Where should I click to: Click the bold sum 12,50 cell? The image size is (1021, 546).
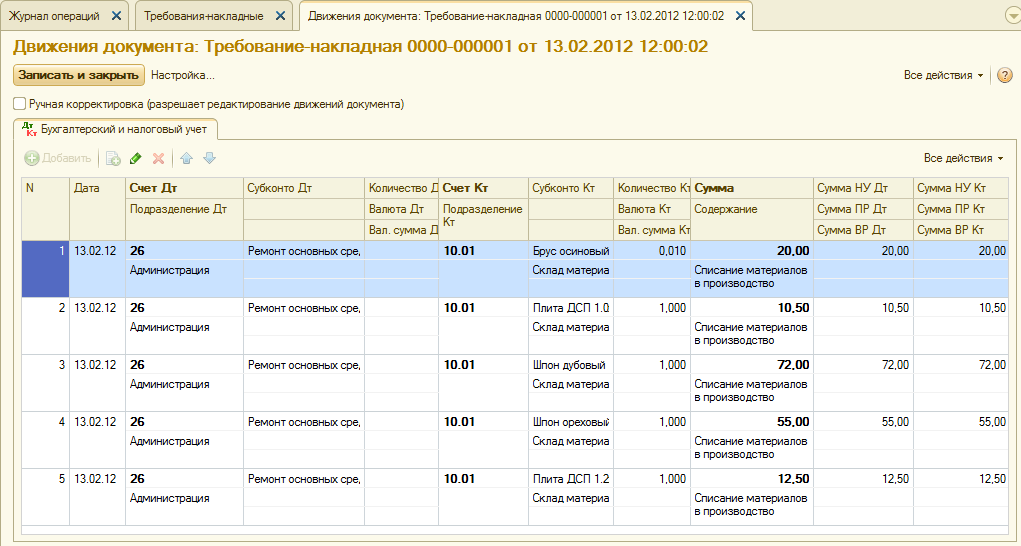click(x=751, y=479)
